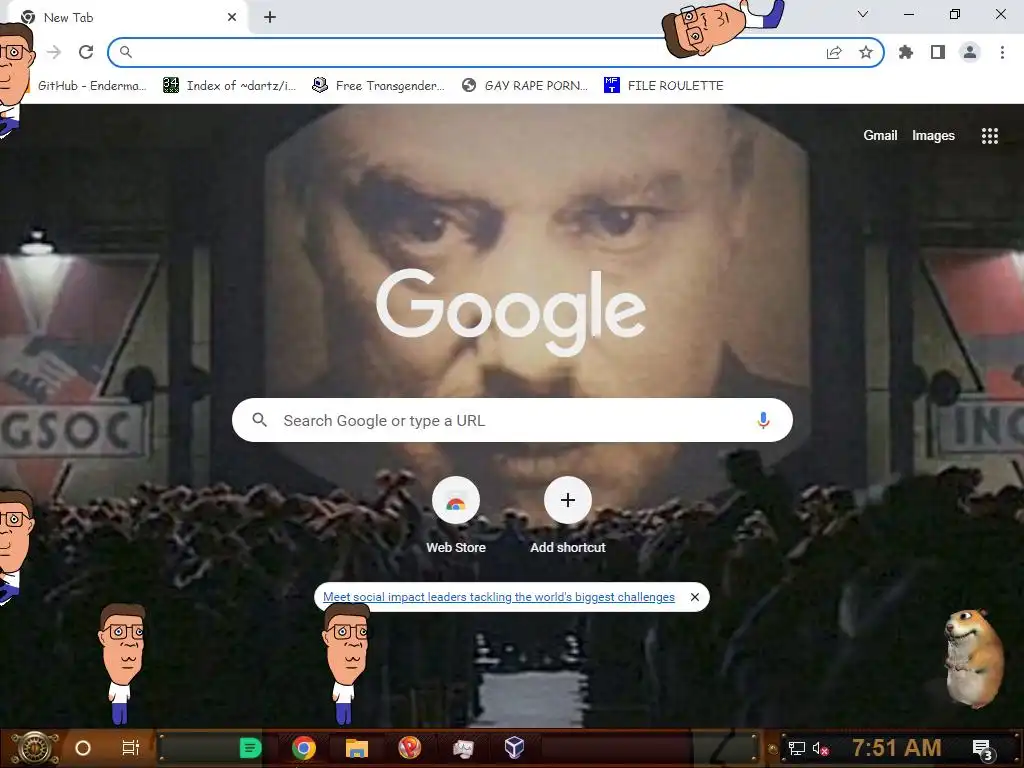The width and height of the screenshot is (1024, 768).
Task: Toggle the Chrome side panel icon
Action: coord(938,52)
